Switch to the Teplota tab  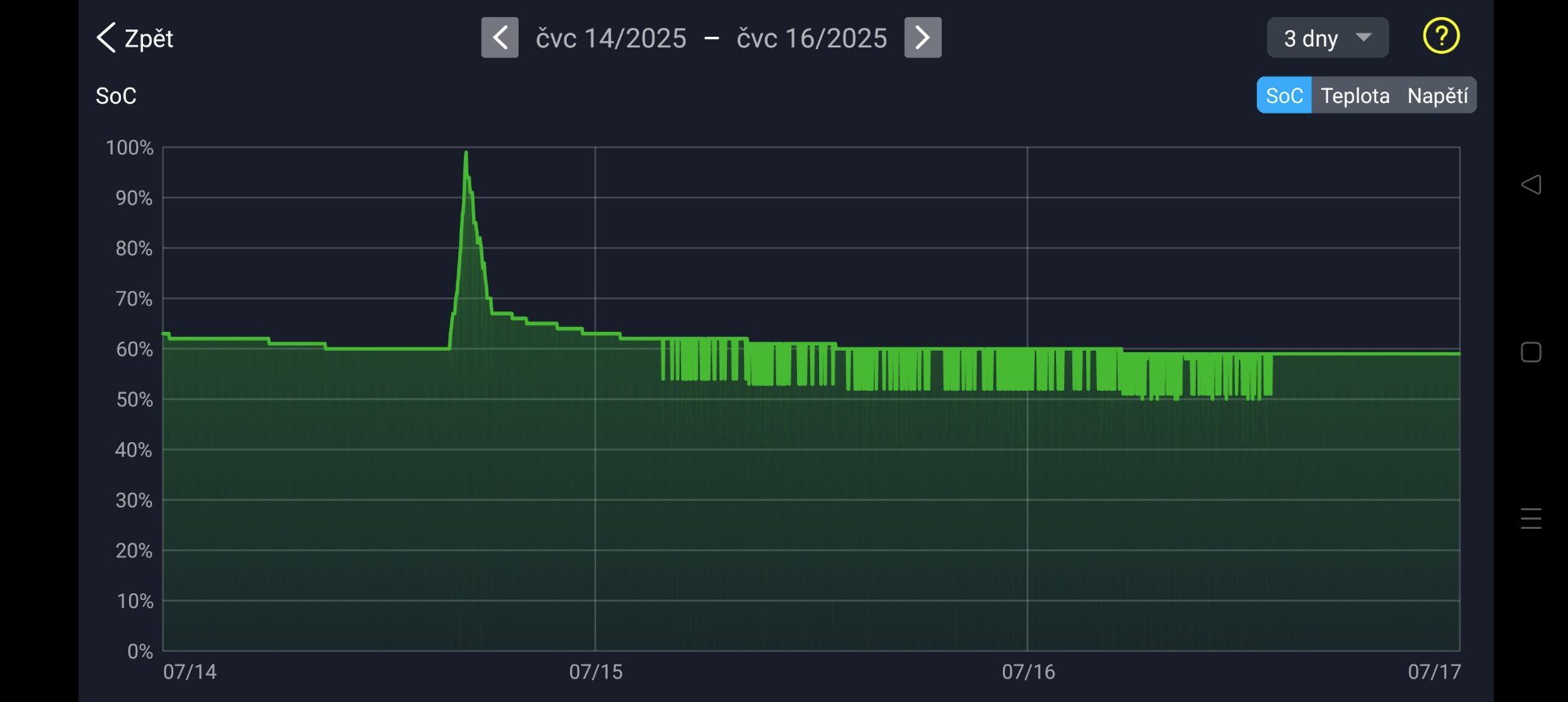coord(1355,96)
